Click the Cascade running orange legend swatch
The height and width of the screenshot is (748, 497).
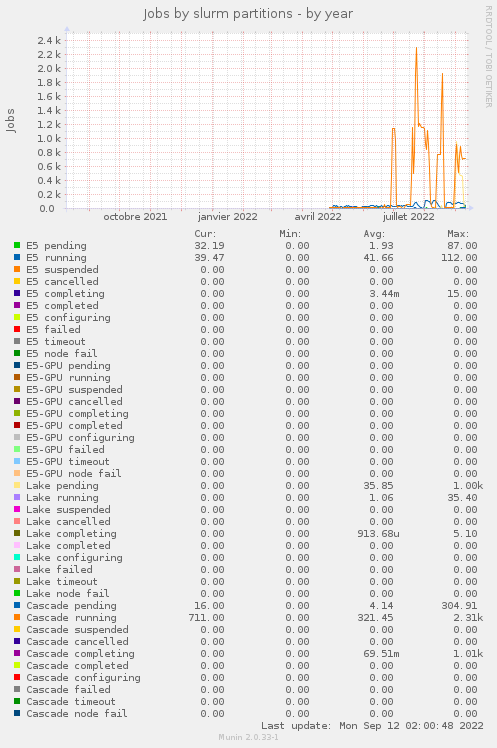(17, 617)
